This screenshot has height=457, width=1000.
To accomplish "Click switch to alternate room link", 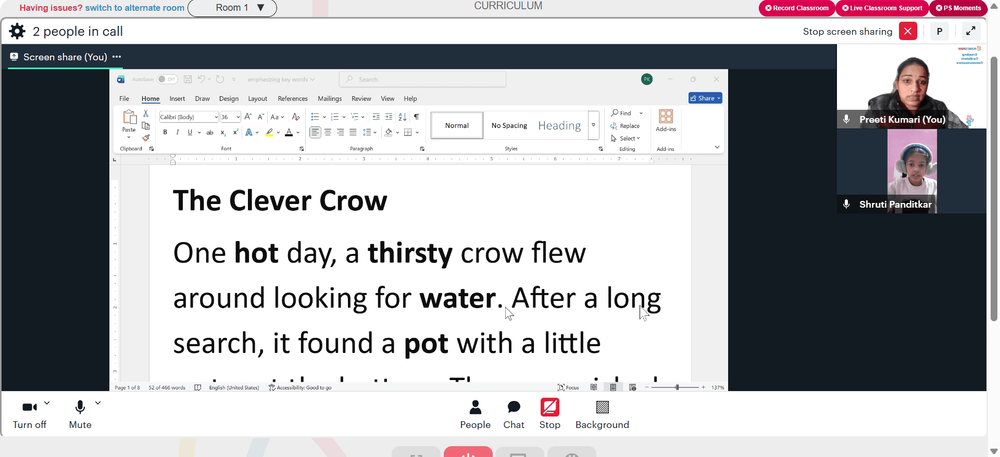I will tap(135, 8).
